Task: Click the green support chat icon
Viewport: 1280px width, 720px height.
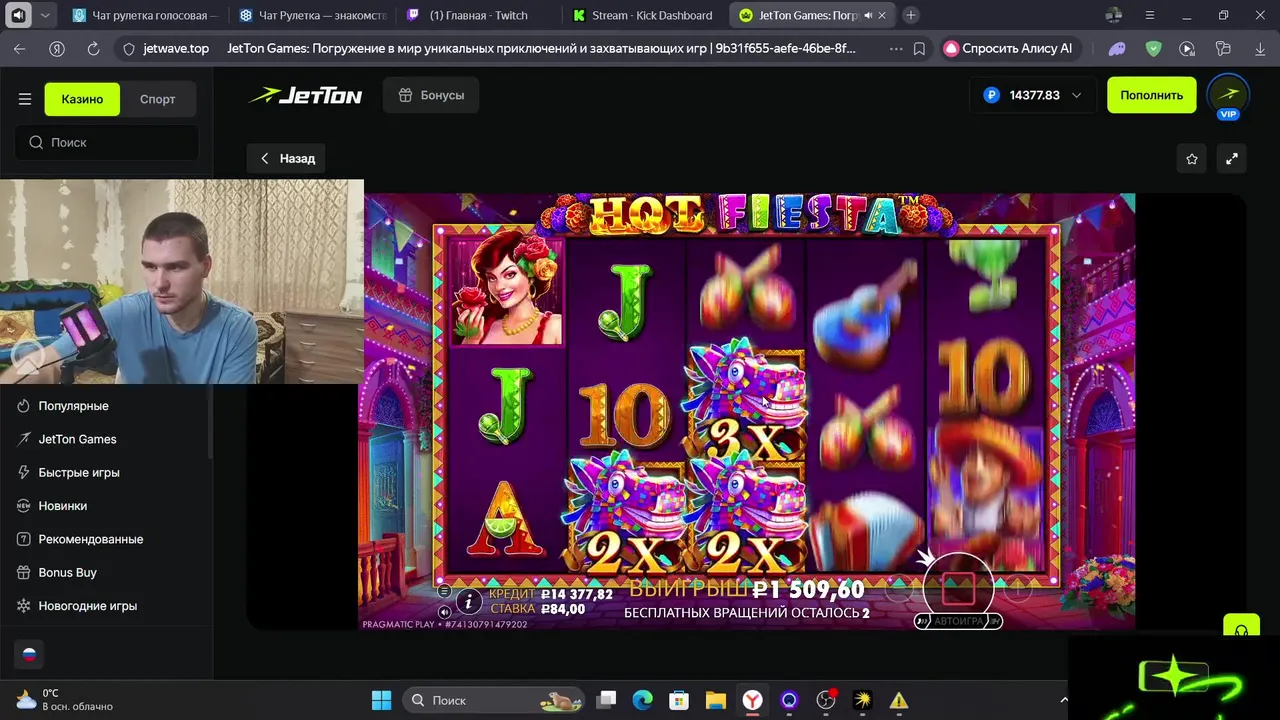Action: coord(1241,627)
